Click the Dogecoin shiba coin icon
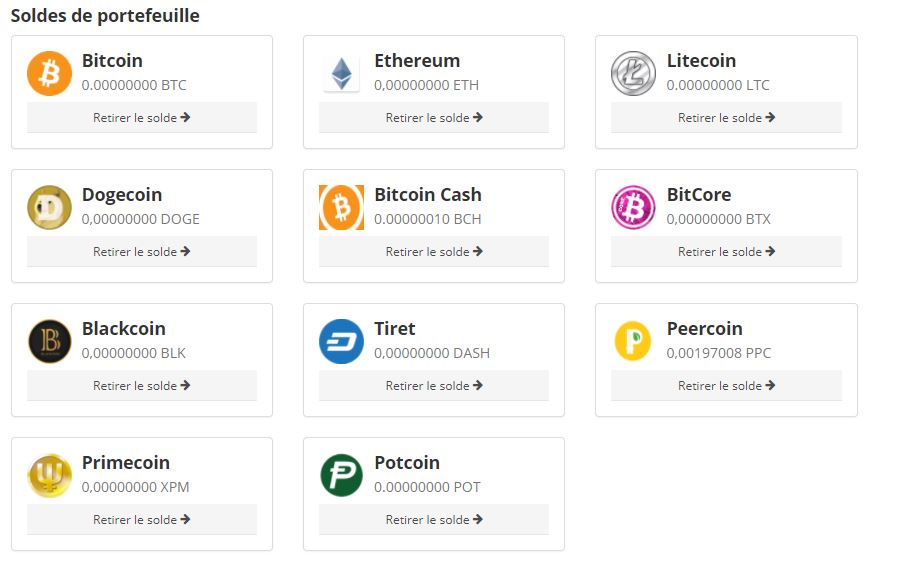The image size is (902, 570). tap(49, 208)
